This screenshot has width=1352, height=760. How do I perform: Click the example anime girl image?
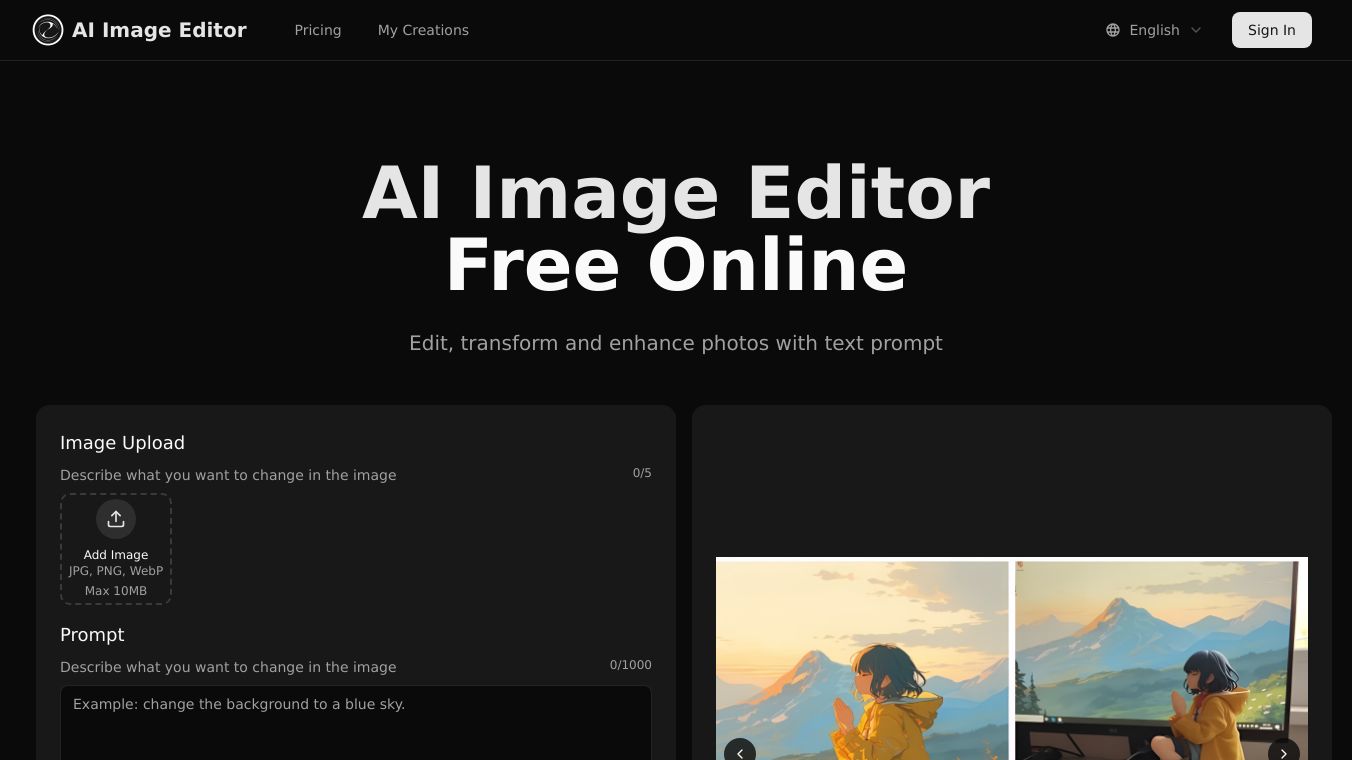(x=1012, y=658)
